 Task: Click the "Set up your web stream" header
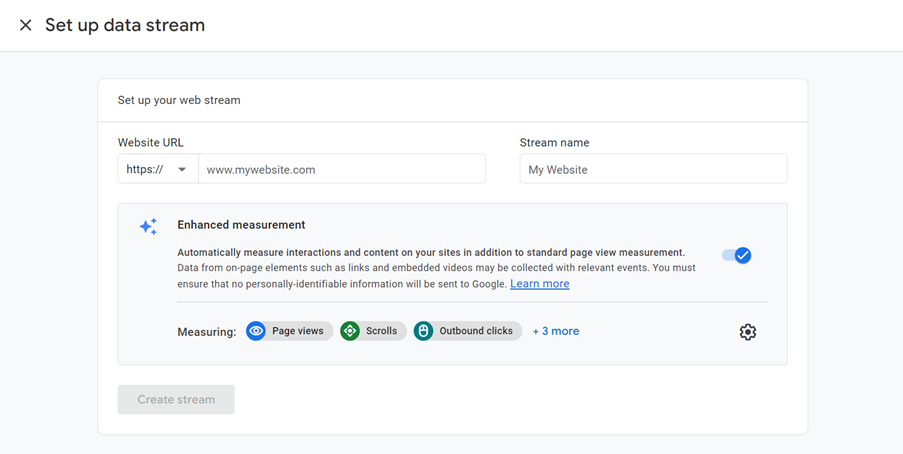[x=179, y=100]
